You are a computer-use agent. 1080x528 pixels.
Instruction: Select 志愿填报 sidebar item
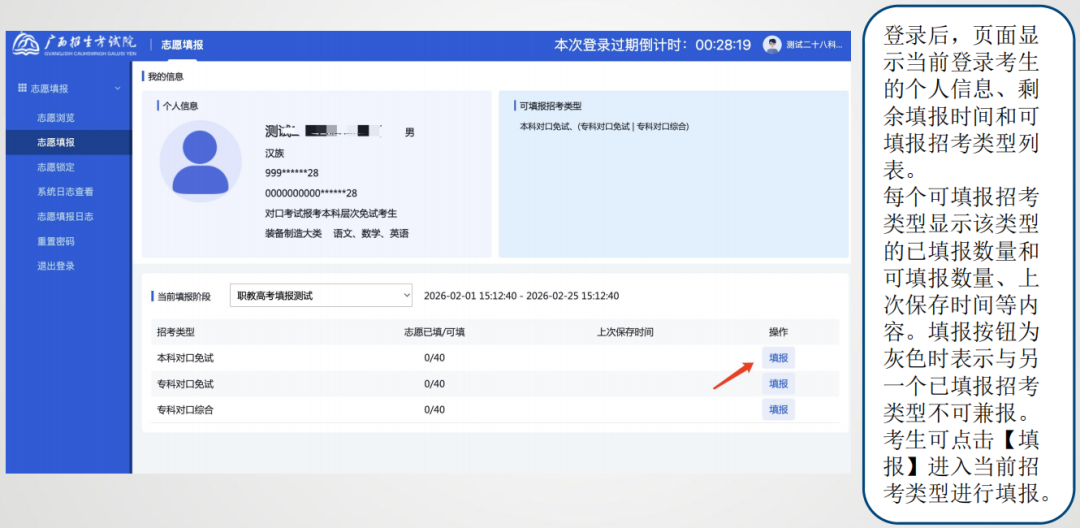click(x=56, y=143)
